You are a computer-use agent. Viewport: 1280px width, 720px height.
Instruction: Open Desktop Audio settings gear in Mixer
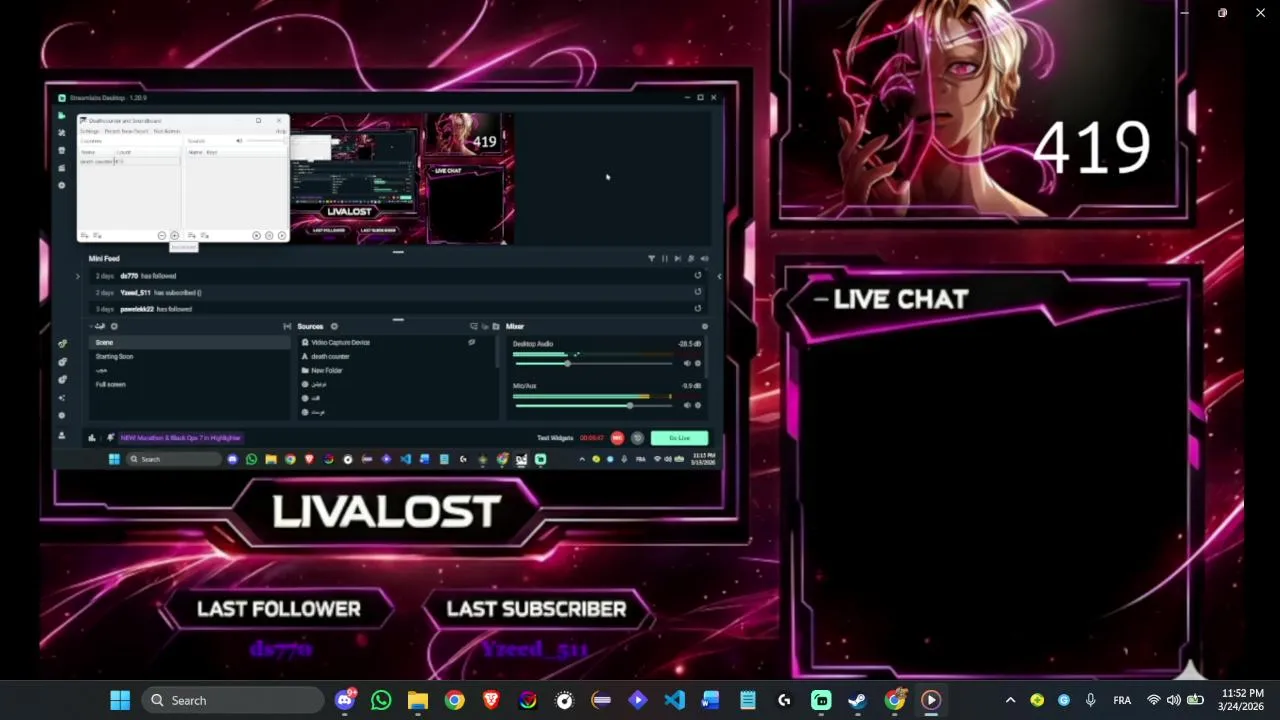coord(698,363)
